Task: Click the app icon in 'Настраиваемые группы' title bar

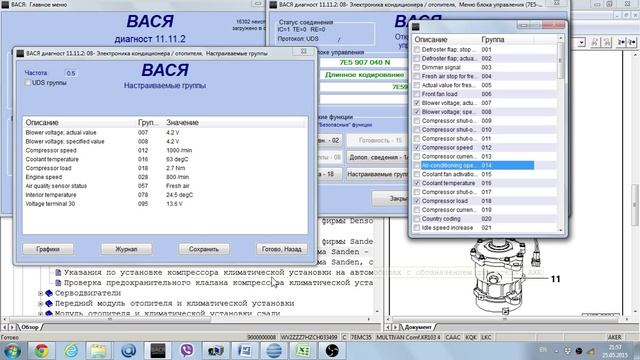Action: pos(20,53)
